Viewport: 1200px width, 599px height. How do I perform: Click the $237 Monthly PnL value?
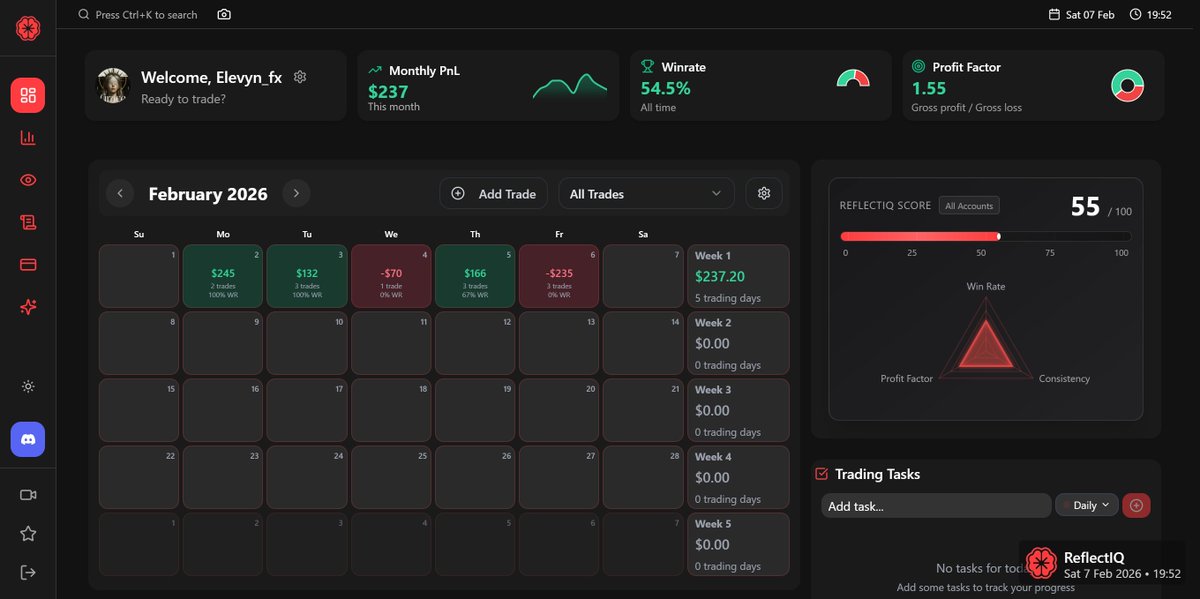click(388, 90)
